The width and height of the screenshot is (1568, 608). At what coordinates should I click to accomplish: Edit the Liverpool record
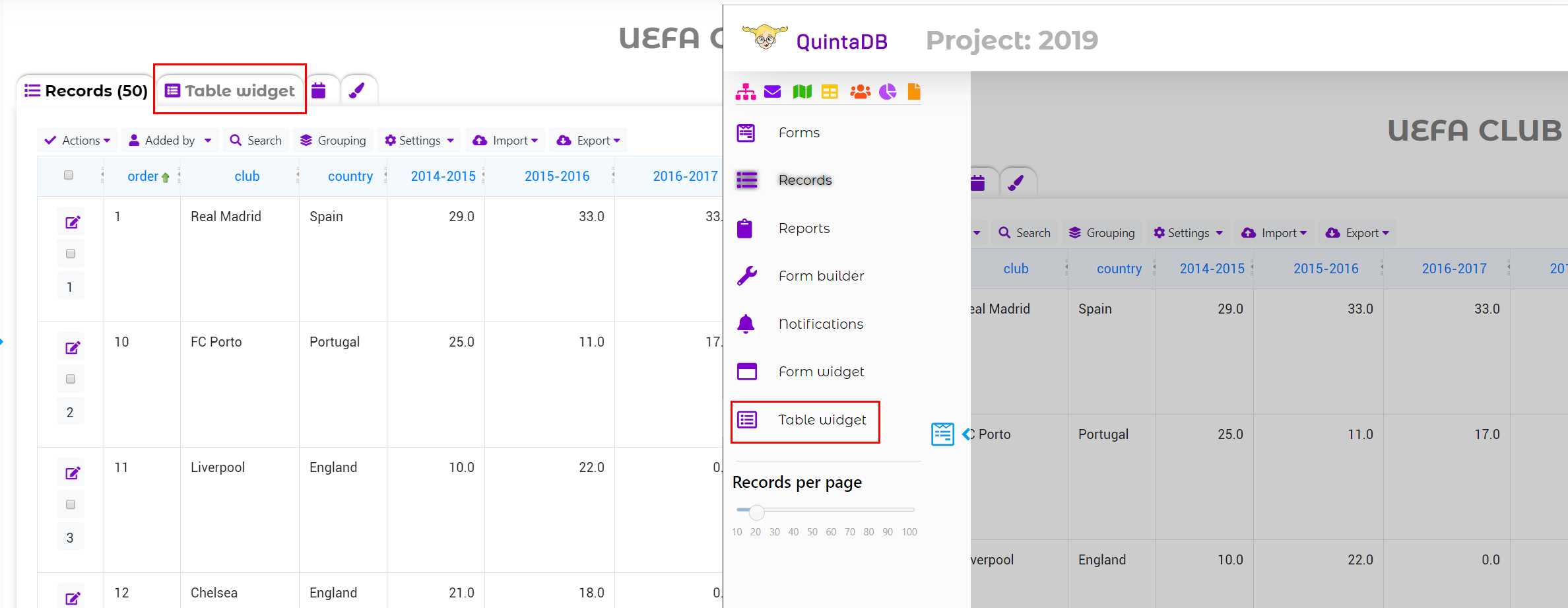[x=73, y=473]
